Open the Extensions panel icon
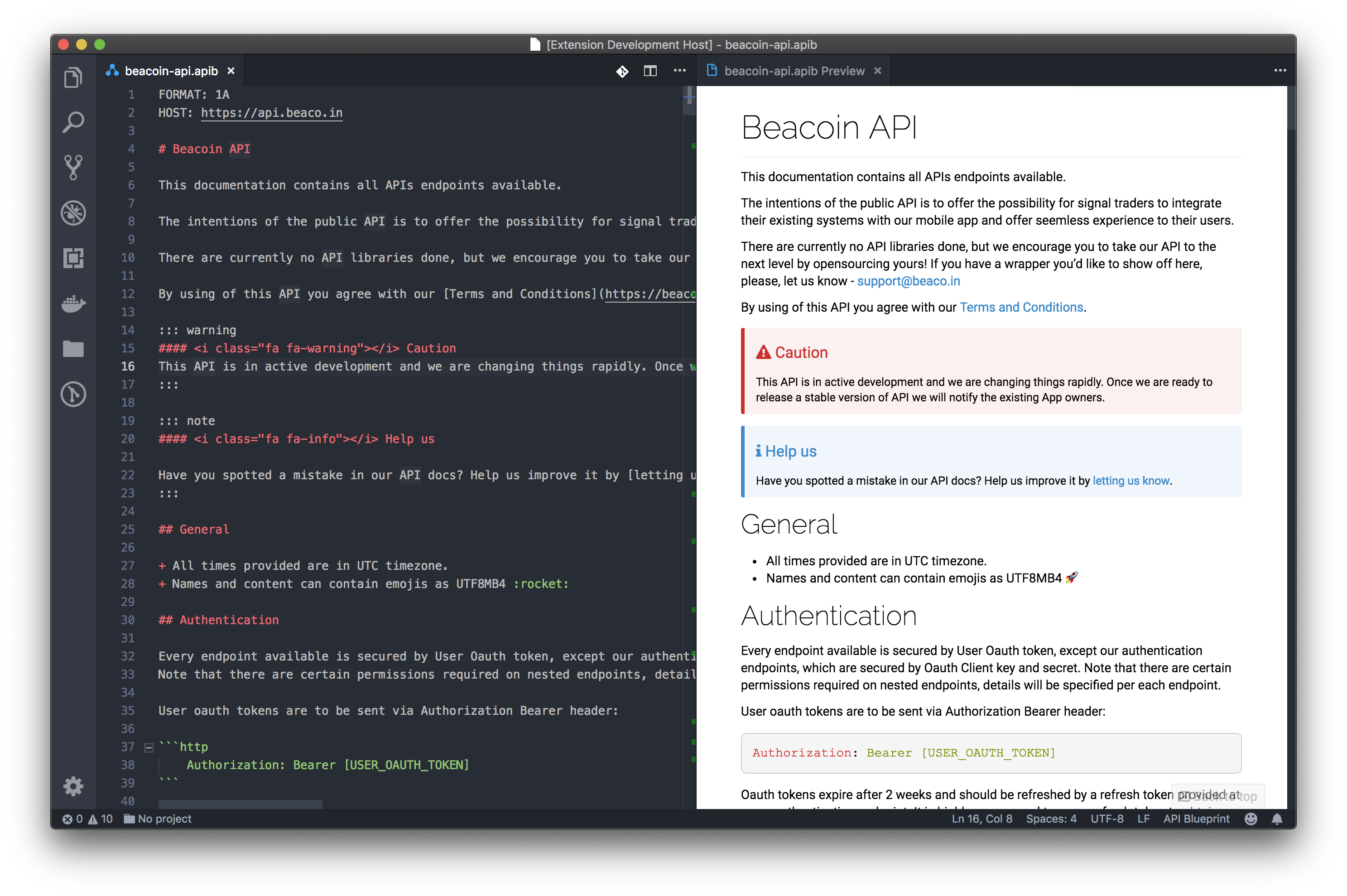The height and width of the screenshot is (896, 1347). [73, 258]
